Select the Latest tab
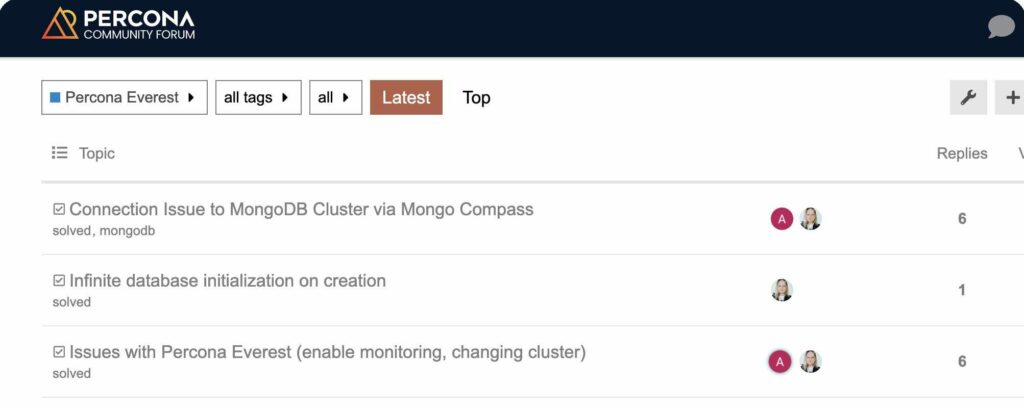This screenshot has height=410, width=1024. [x=406, y=98]
